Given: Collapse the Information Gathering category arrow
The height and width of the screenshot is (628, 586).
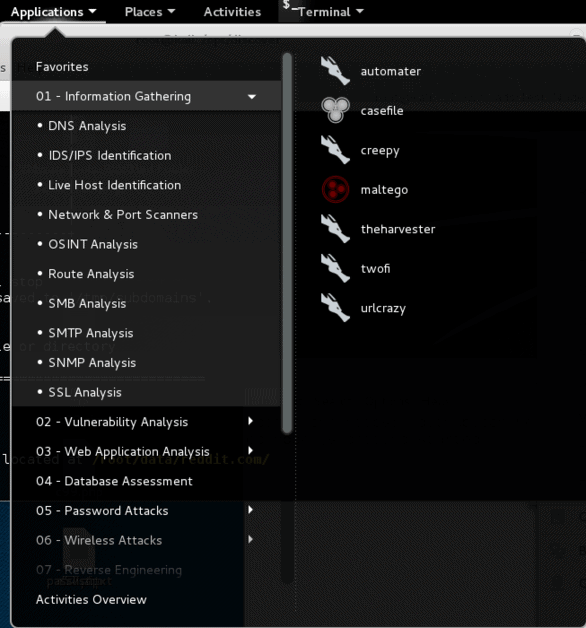Looking at the screenshot, I should [252, 97].
